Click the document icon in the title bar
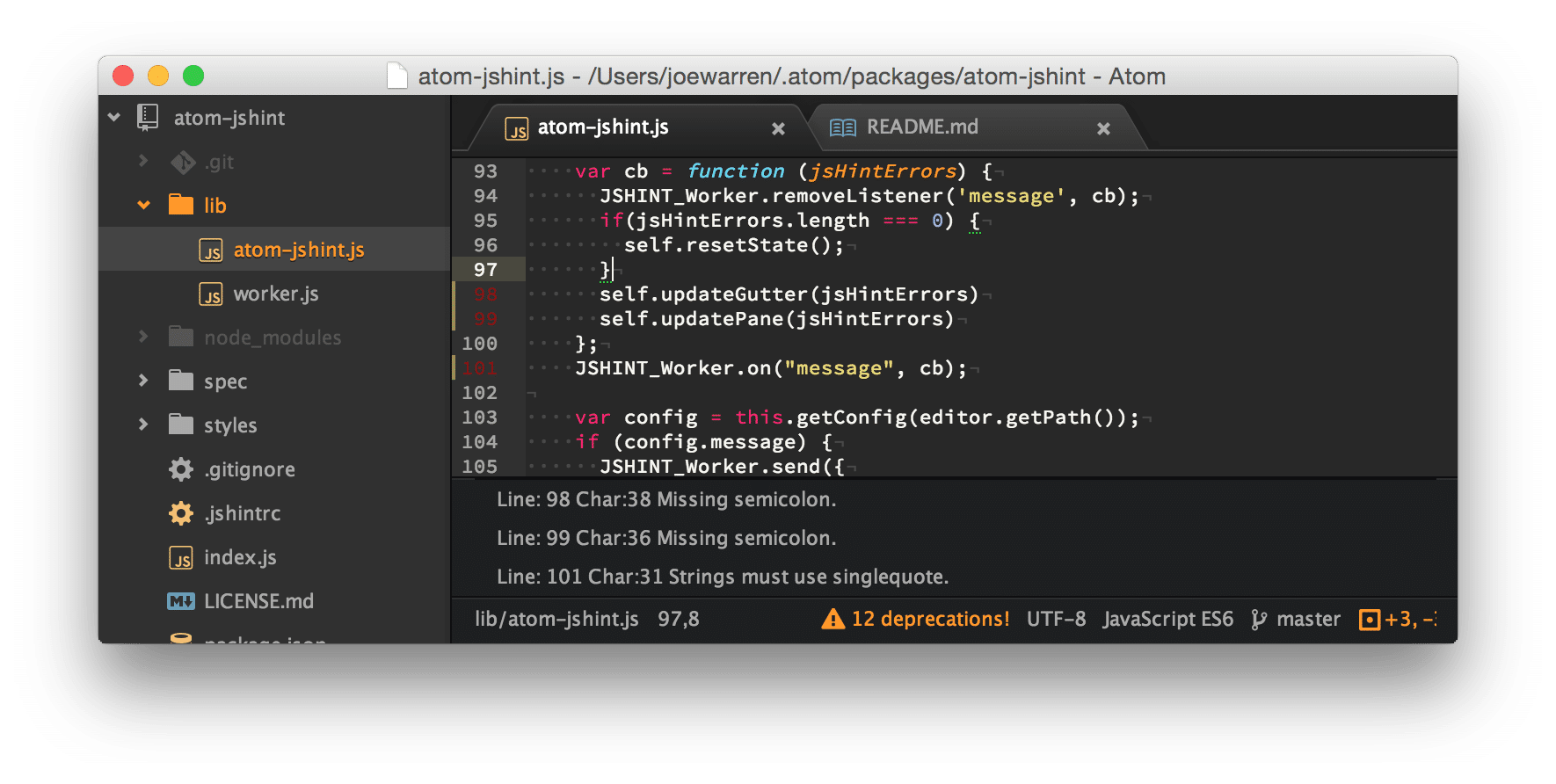This screenshot has width=1556, height=784. 397,76
